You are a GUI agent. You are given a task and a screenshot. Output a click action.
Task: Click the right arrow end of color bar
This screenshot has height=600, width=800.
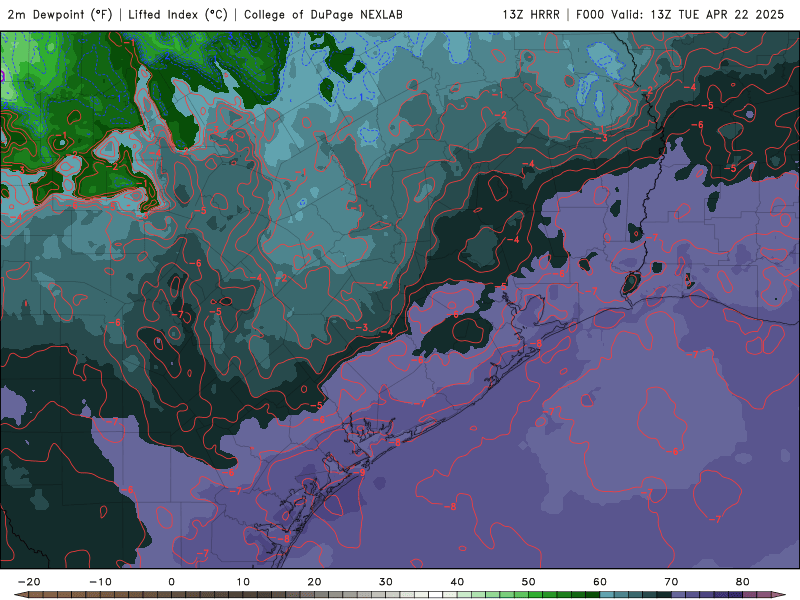(779, 595)
